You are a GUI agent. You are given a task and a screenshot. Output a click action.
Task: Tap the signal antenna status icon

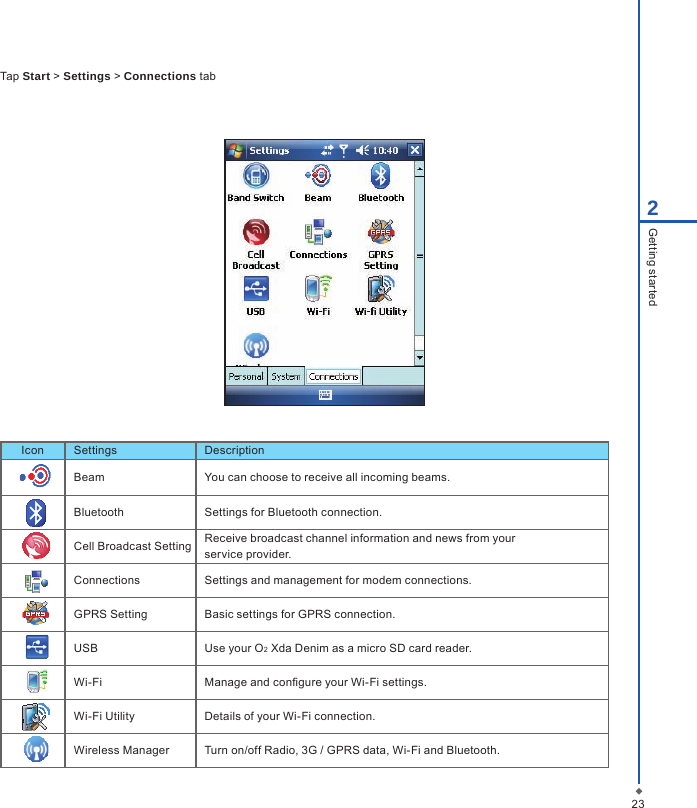click(344, 150)
